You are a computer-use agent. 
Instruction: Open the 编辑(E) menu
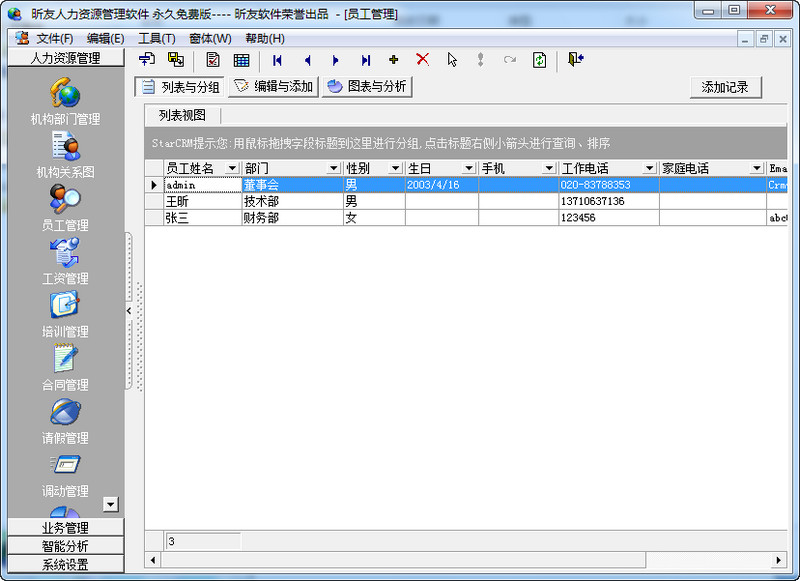point(106,38)
